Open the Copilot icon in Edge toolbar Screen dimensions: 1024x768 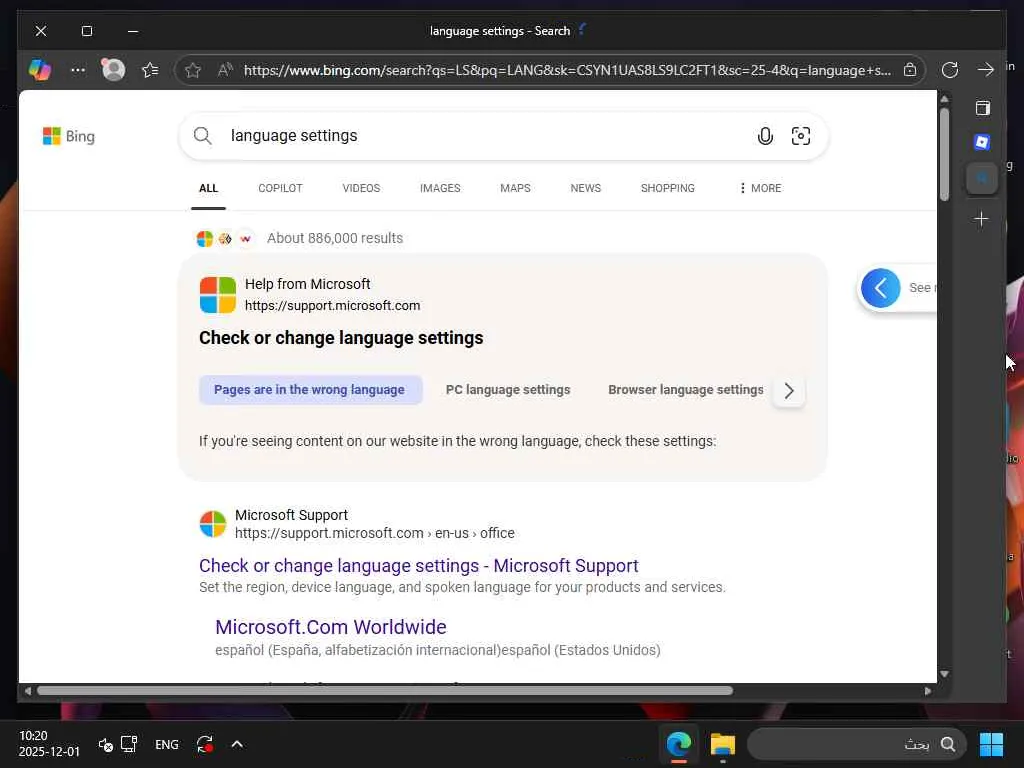tap(40, 69)
